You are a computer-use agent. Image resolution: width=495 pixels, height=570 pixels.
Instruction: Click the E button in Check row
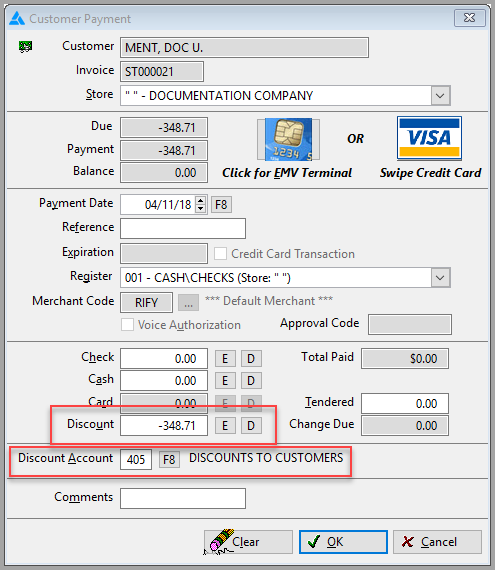pyautogui.click(x=225, y=359)
